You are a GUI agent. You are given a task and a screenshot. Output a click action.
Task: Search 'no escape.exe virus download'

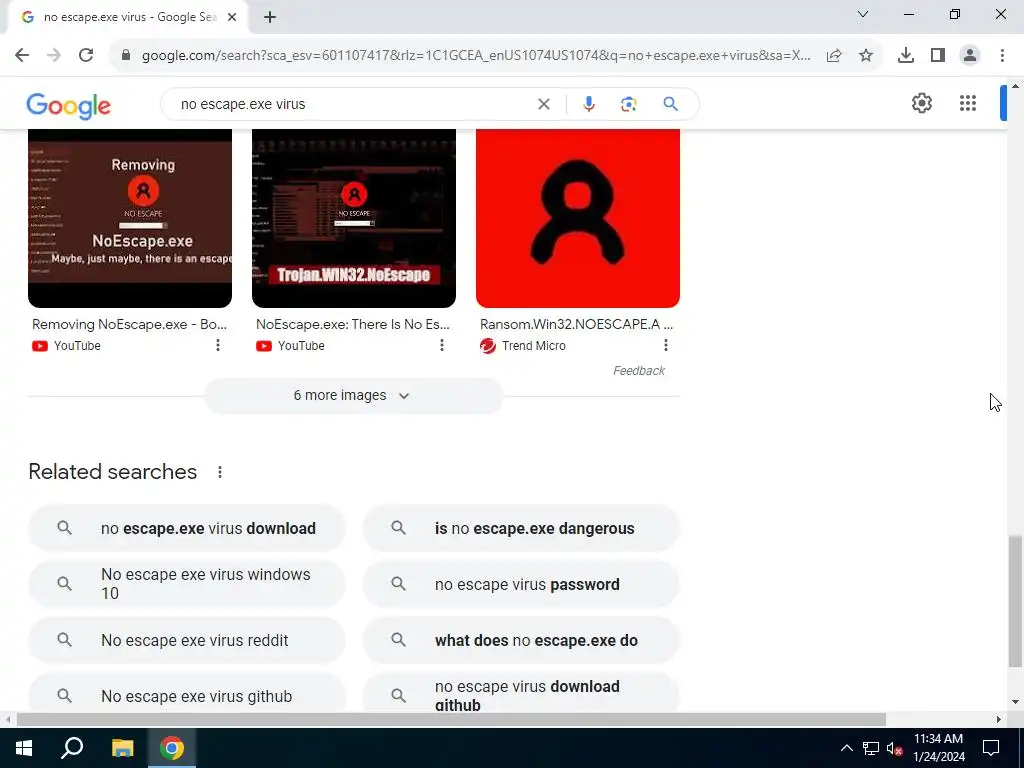click(187, 528)
